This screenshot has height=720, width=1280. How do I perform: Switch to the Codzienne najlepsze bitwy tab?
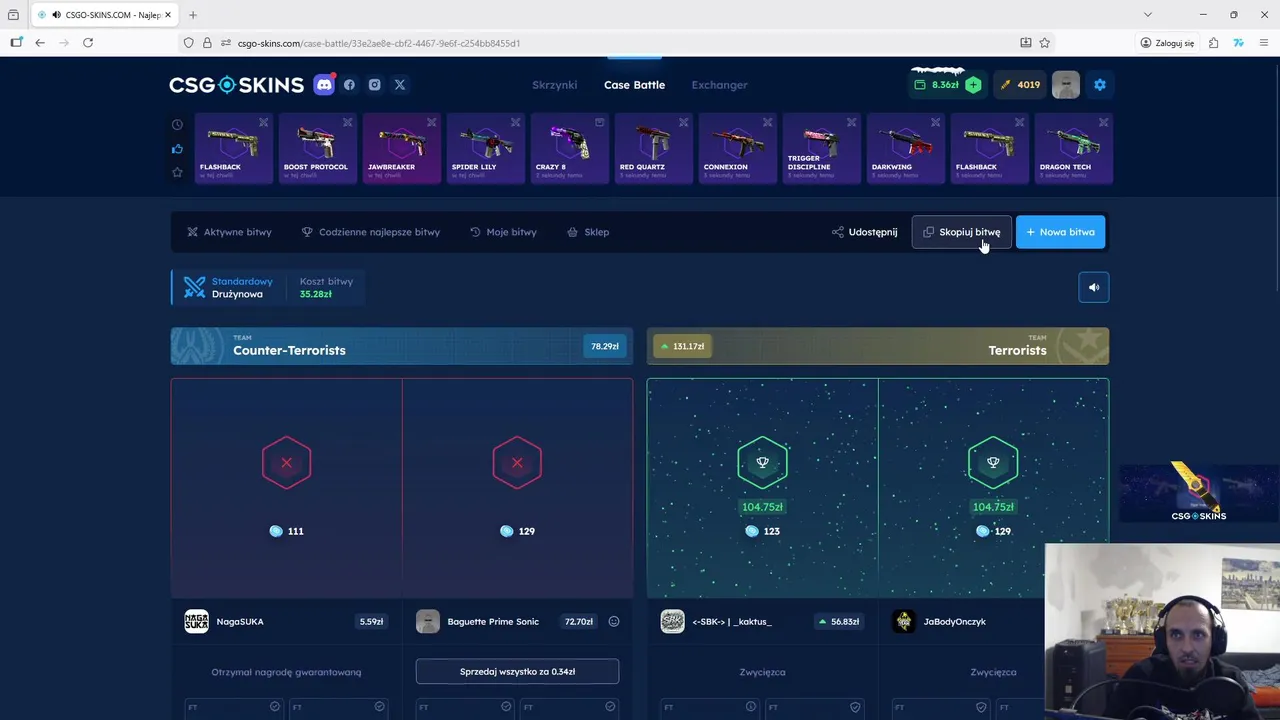pos(371,232)
